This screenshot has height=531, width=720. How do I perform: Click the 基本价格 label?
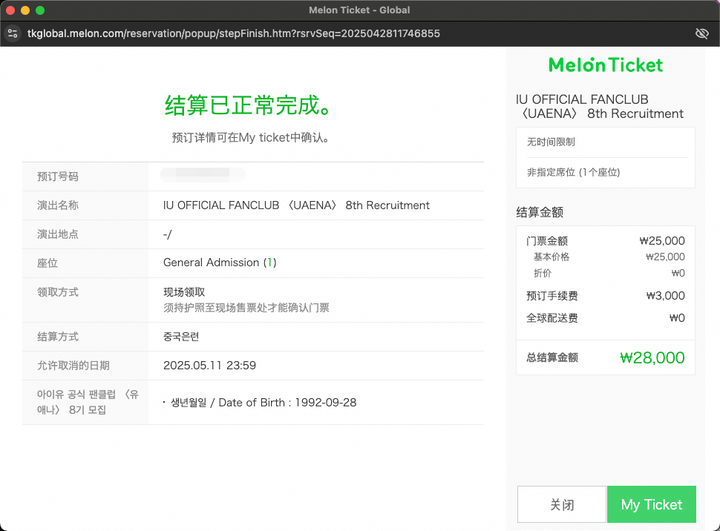(x=551, y=257)
